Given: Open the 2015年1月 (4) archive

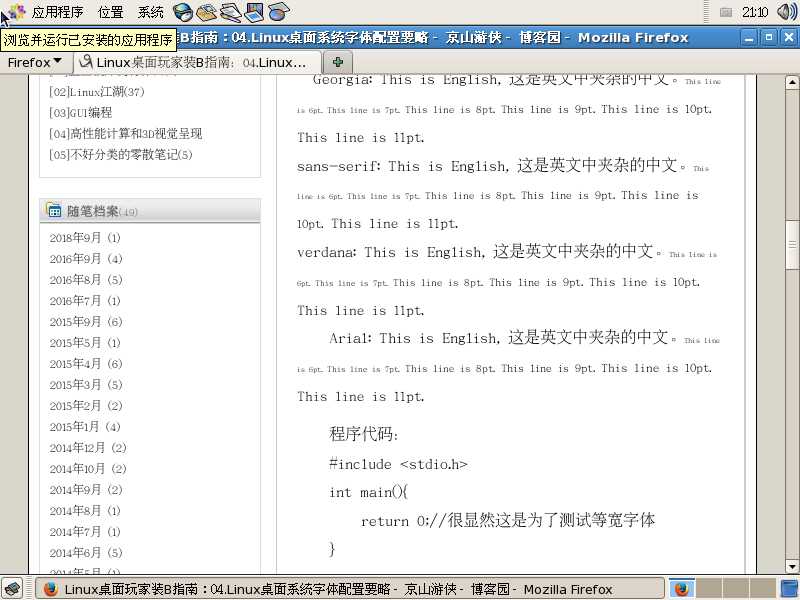Looking at the screenshot, I should click(85, 427).
